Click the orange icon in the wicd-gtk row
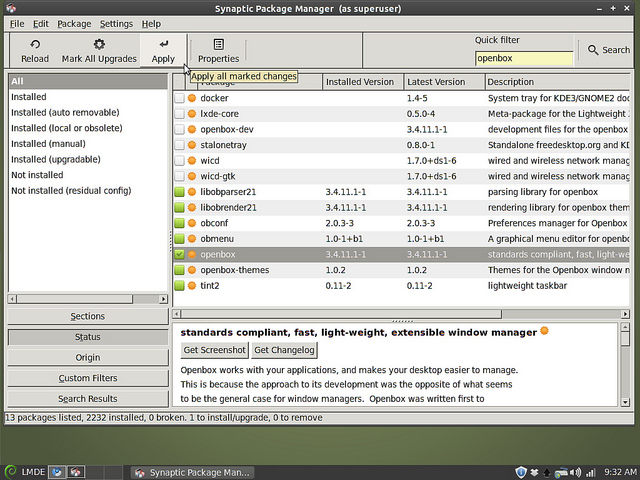 (x=192, y=176)
